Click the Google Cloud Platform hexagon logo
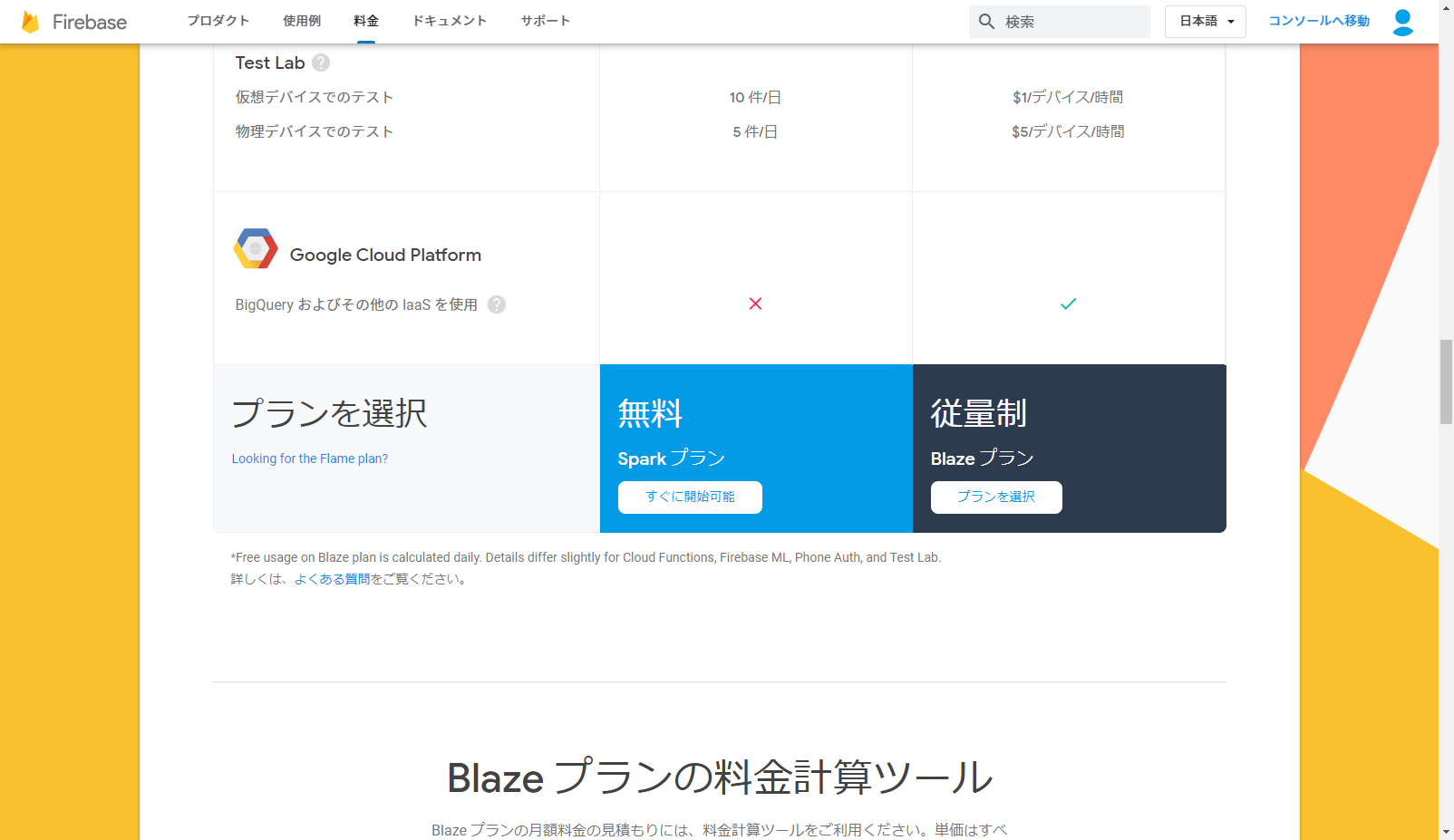Screen dimensions: 1454x840 (256, 248)
